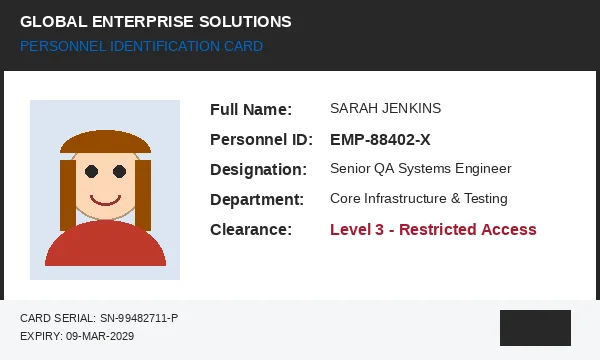Select Senior QA Systems Engineer text

pyautogui.click(x=421, y=168)
